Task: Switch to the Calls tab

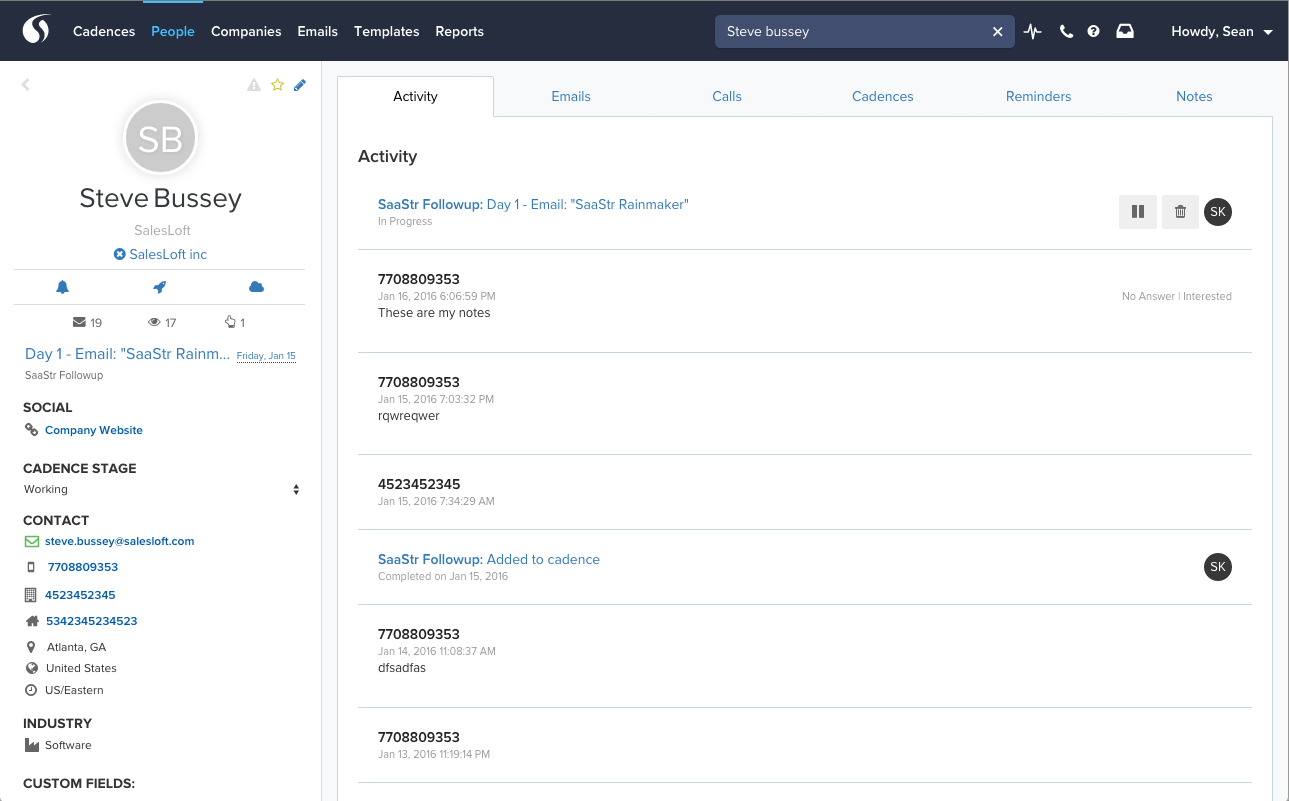Action: [727, 96]
